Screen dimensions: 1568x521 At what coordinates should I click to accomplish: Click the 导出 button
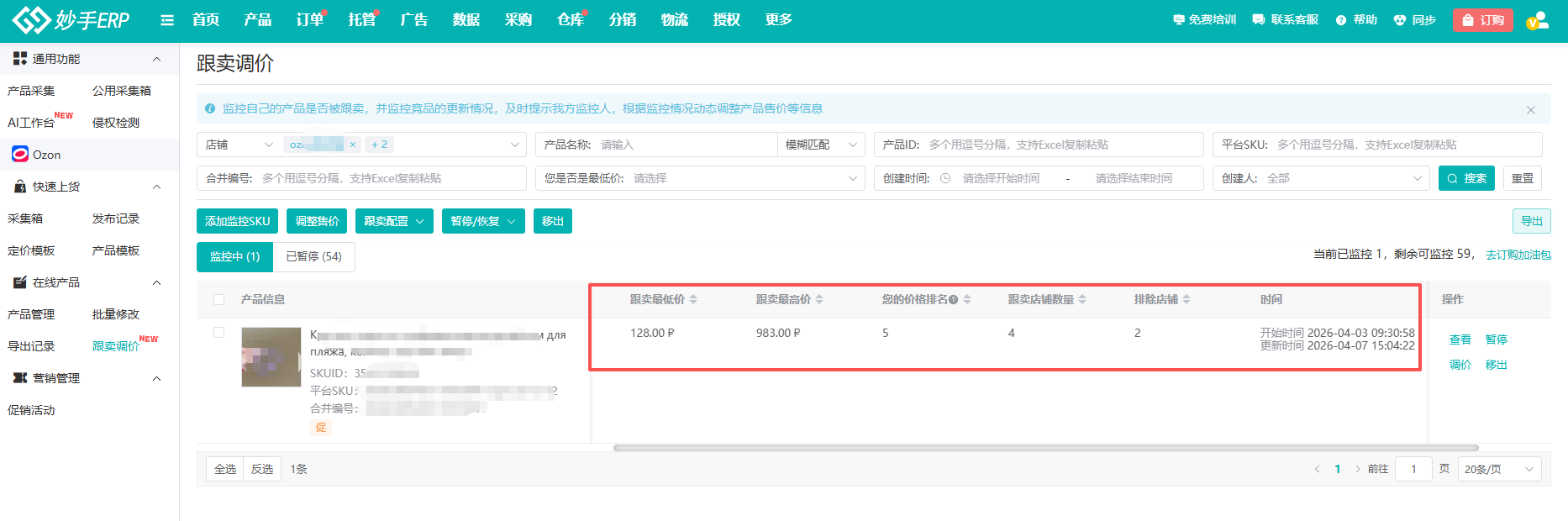tap(1532, 221)
